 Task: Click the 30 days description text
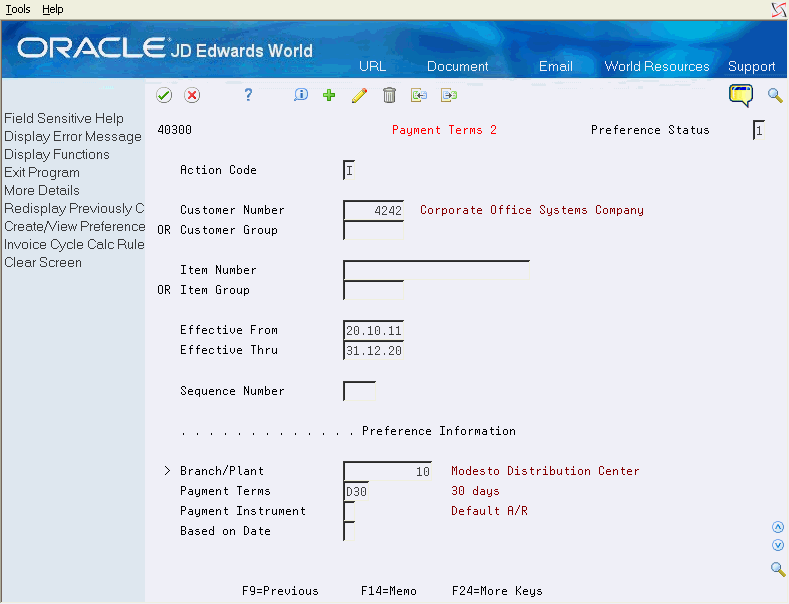pyautogui.click(x=475, y=491)
